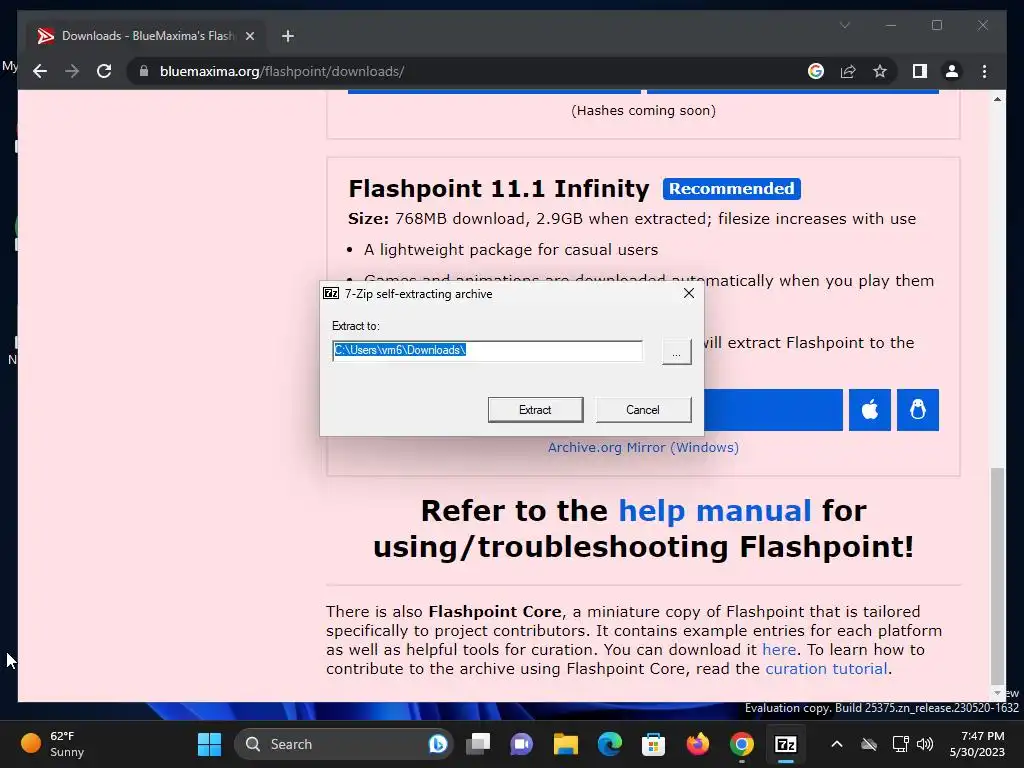The width and height of the screenshot is (1024, 768).
Task: Click the blue Recommended badge
Action: 731,189
